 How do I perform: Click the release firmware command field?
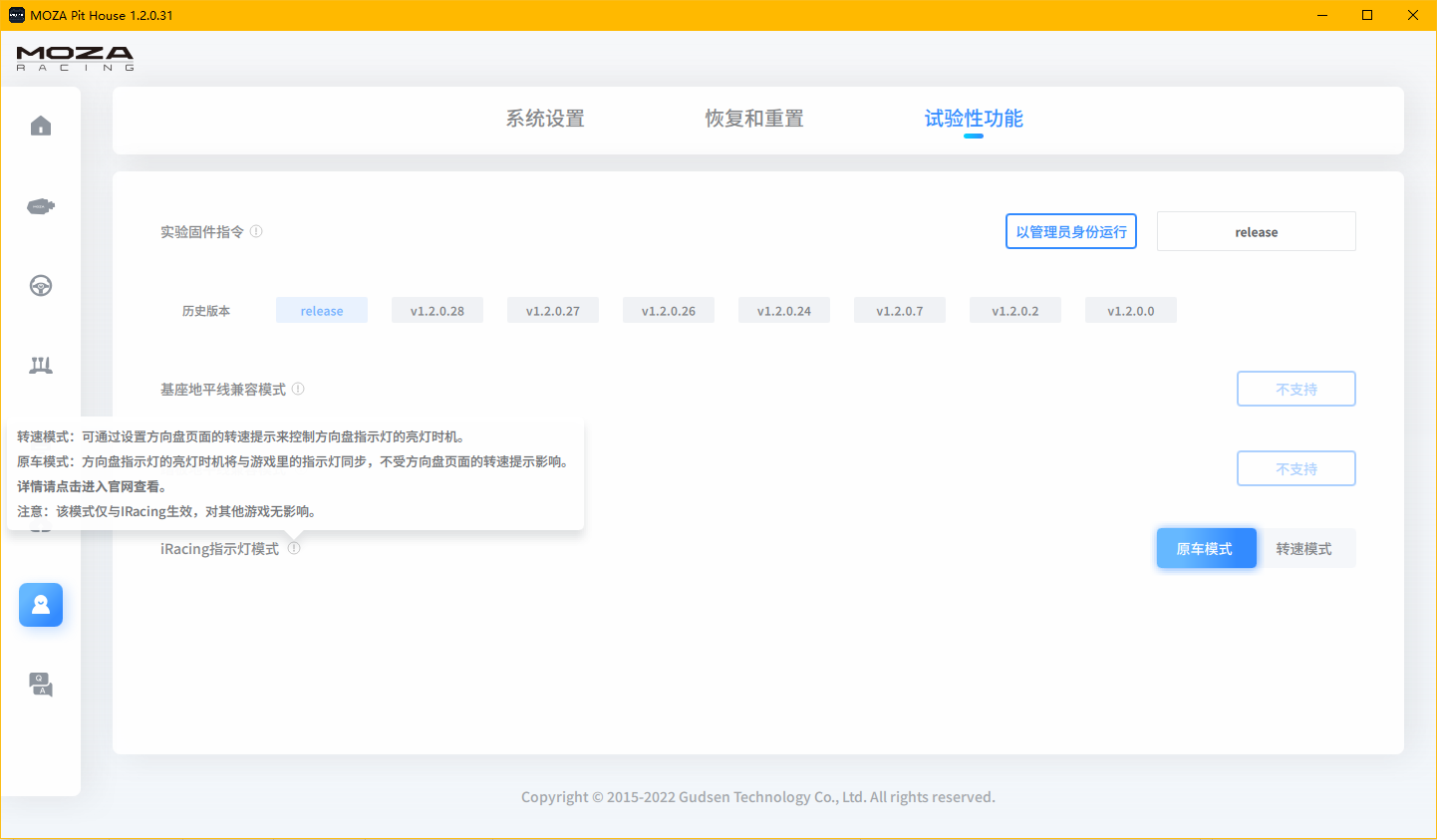click(x=1257, y=231)
